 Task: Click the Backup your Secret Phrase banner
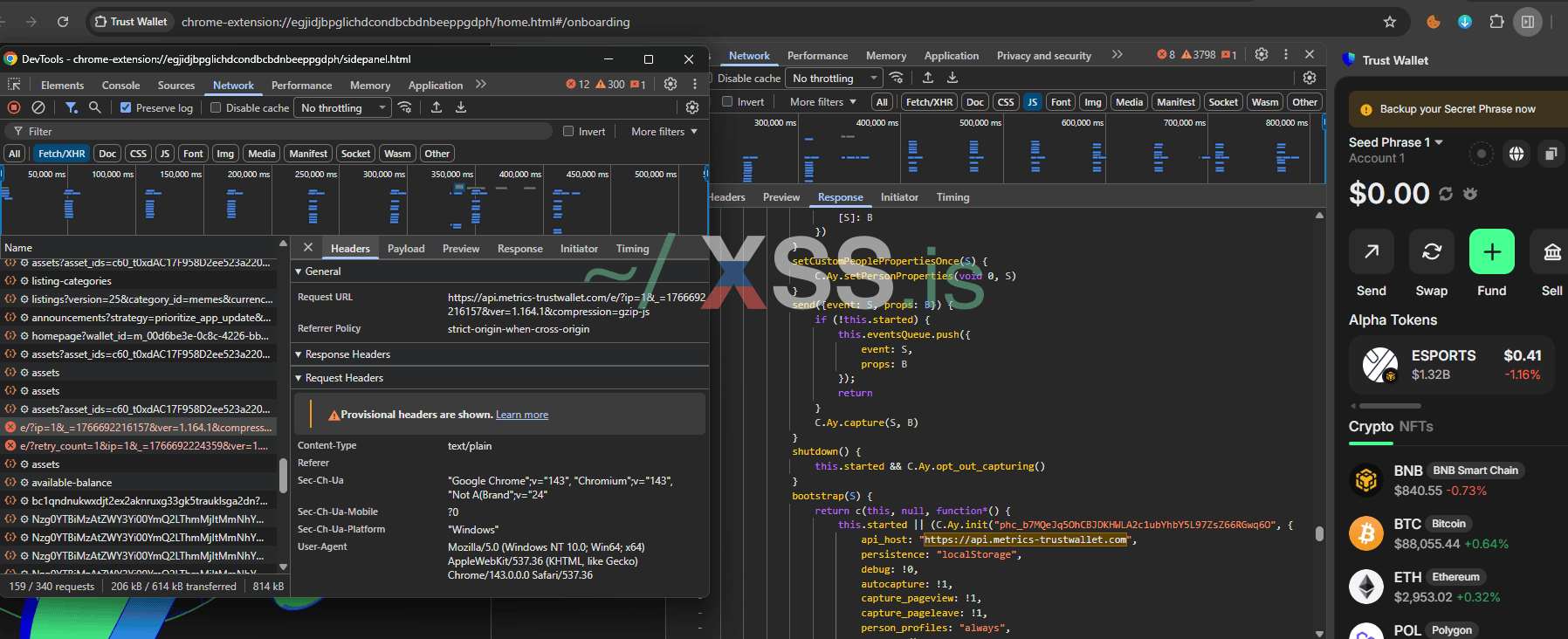[x=1456, y=109]
